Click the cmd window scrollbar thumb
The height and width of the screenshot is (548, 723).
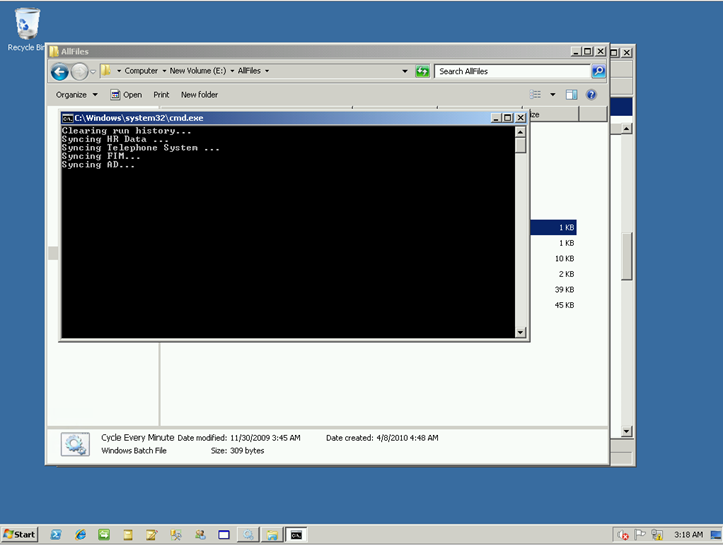click(x=521, y=145)
